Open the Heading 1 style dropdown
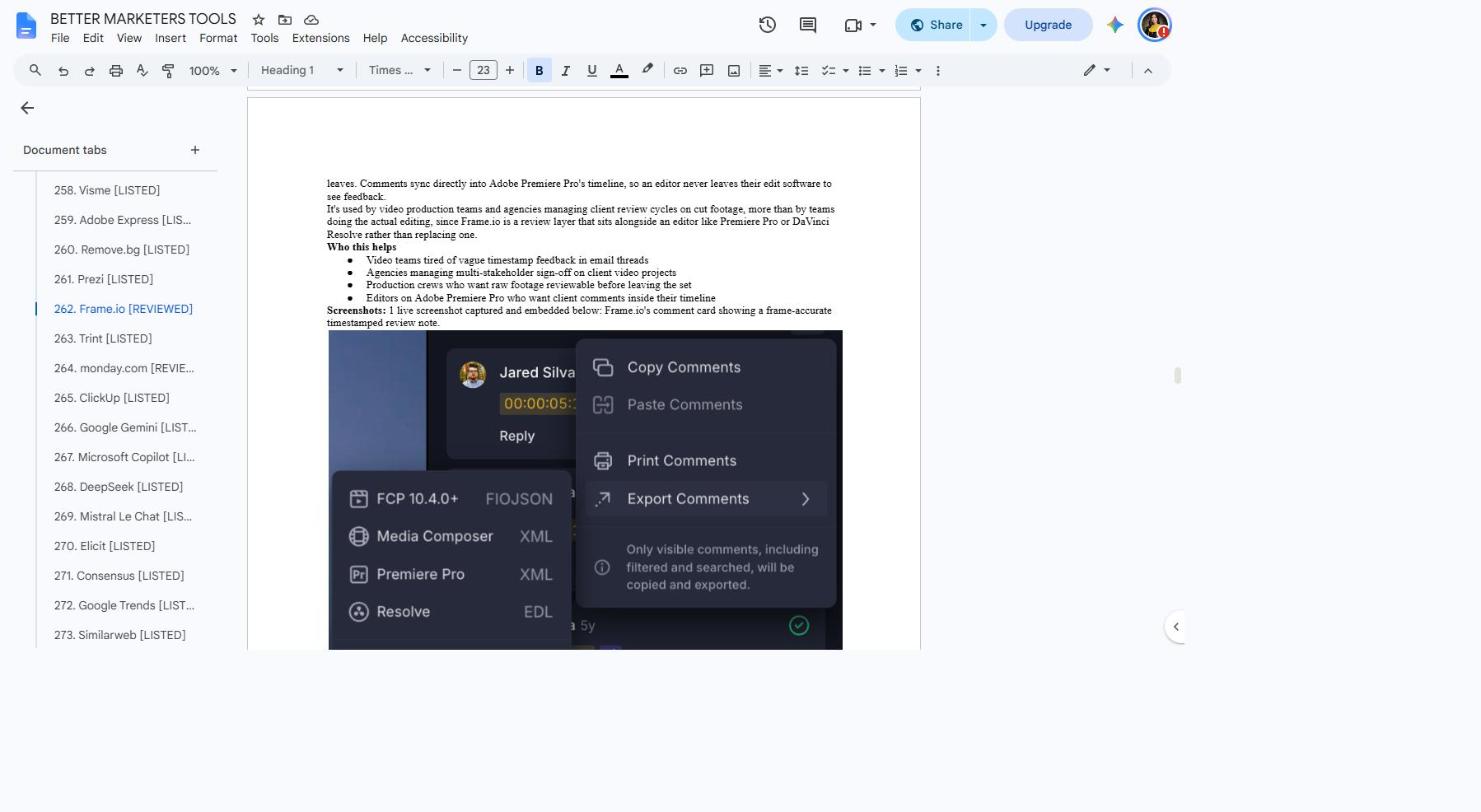This screenshot has width=1481, height=812. tap(302, 70)
